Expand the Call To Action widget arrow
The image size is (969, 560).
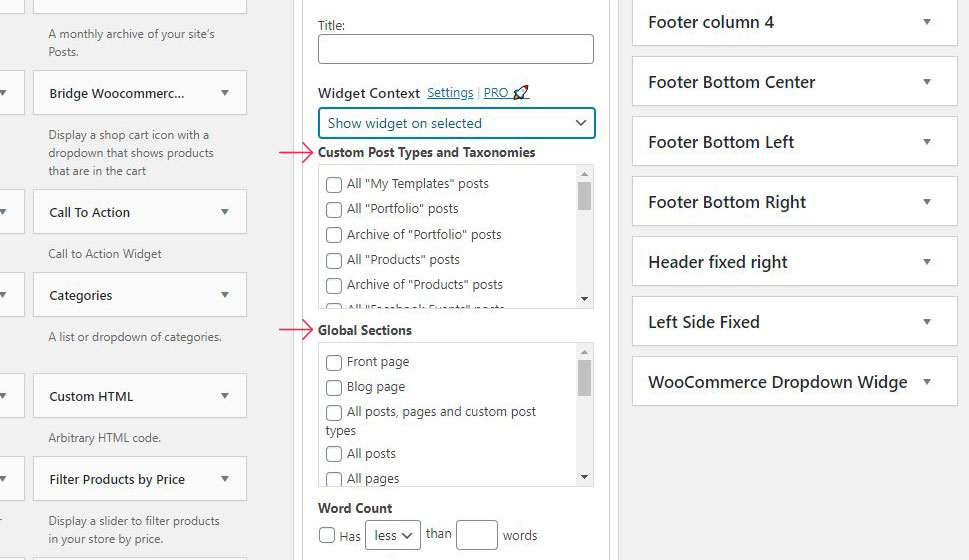[225, 212]
